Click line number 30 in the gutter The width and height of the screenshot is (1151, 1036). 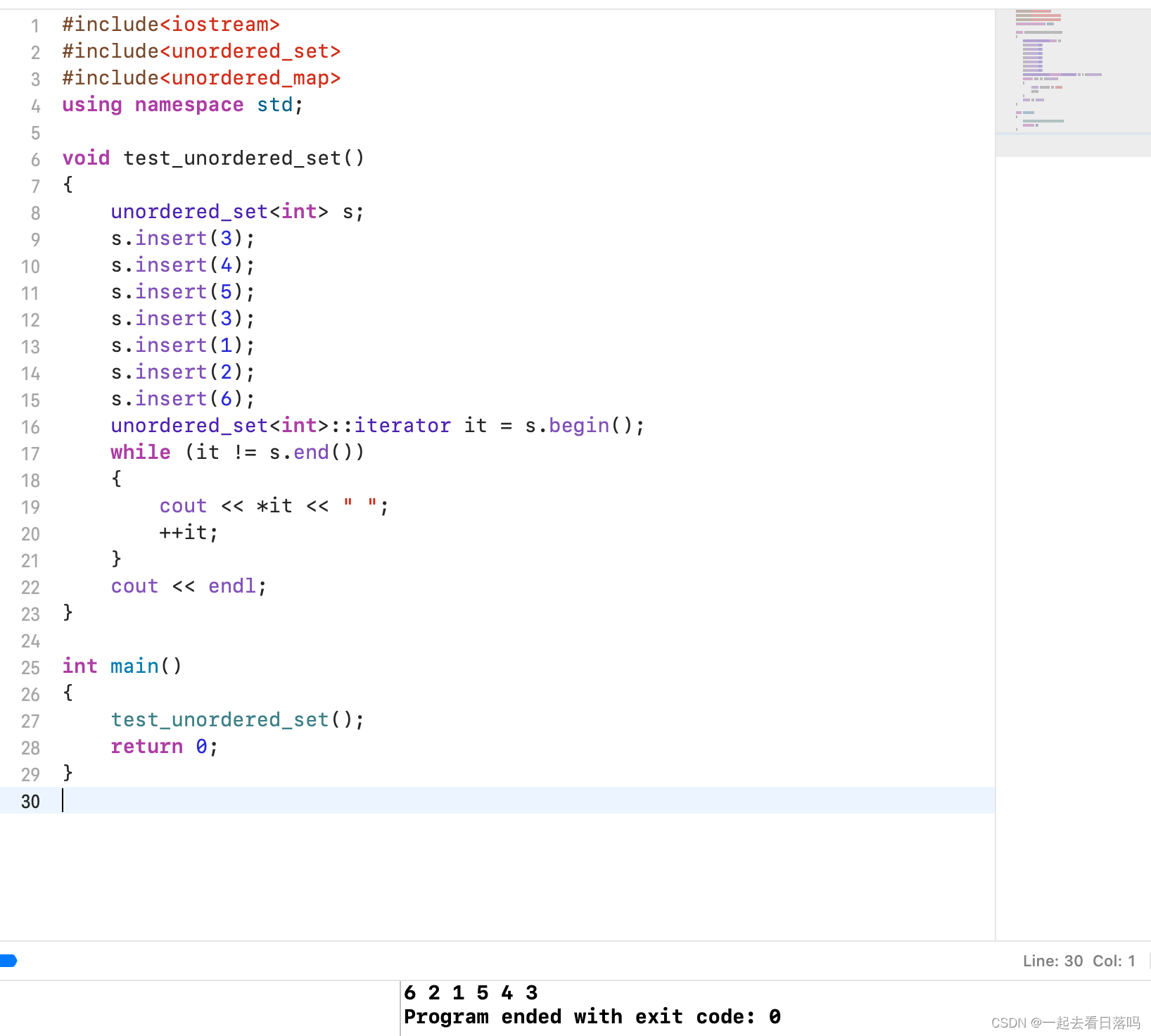pyautogui.click(x=30, y=802)
